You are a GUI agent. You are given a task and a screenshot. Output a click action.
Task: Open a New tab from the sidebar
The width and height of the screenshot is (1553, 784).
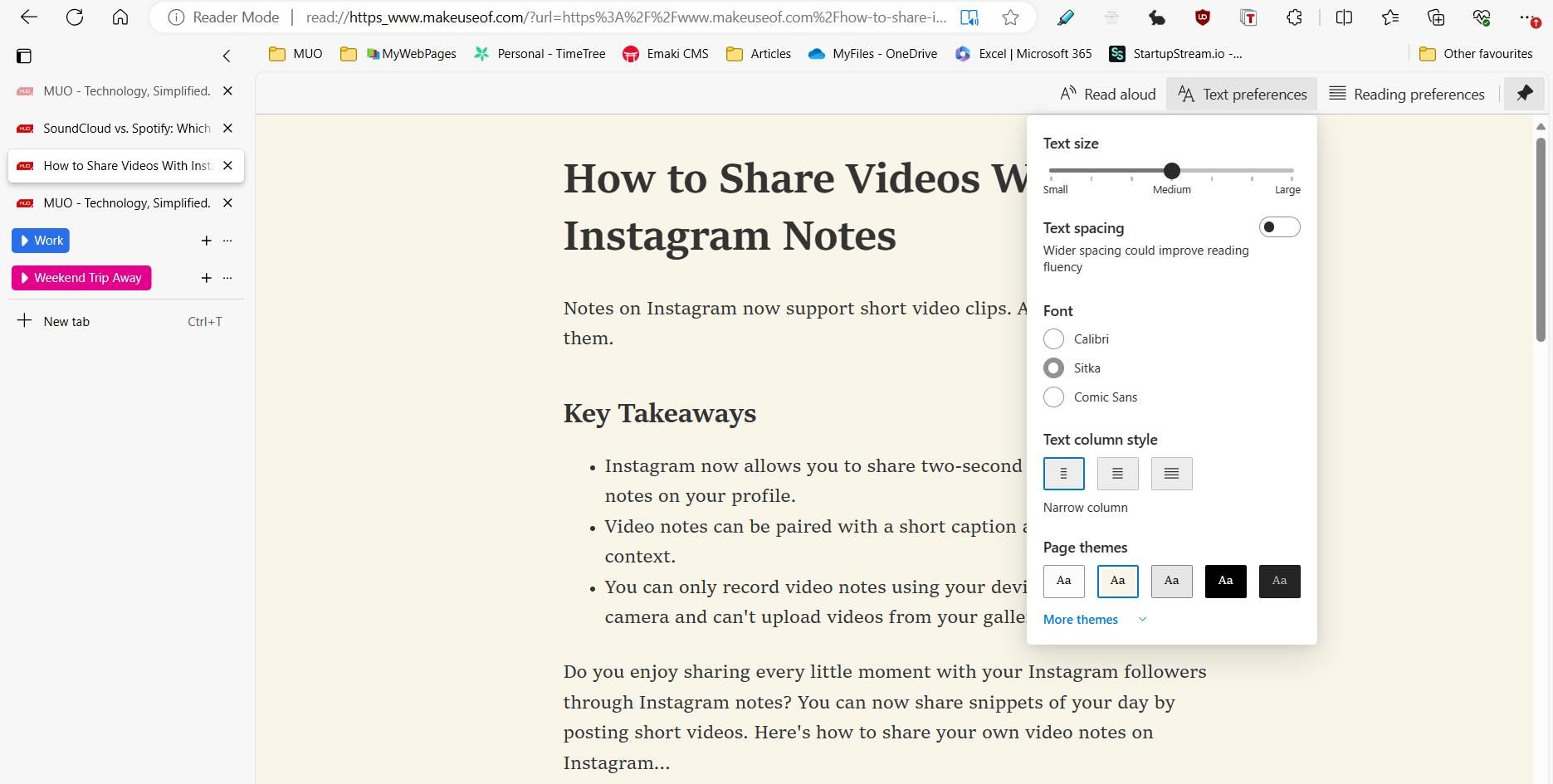[x=66, y=321]
